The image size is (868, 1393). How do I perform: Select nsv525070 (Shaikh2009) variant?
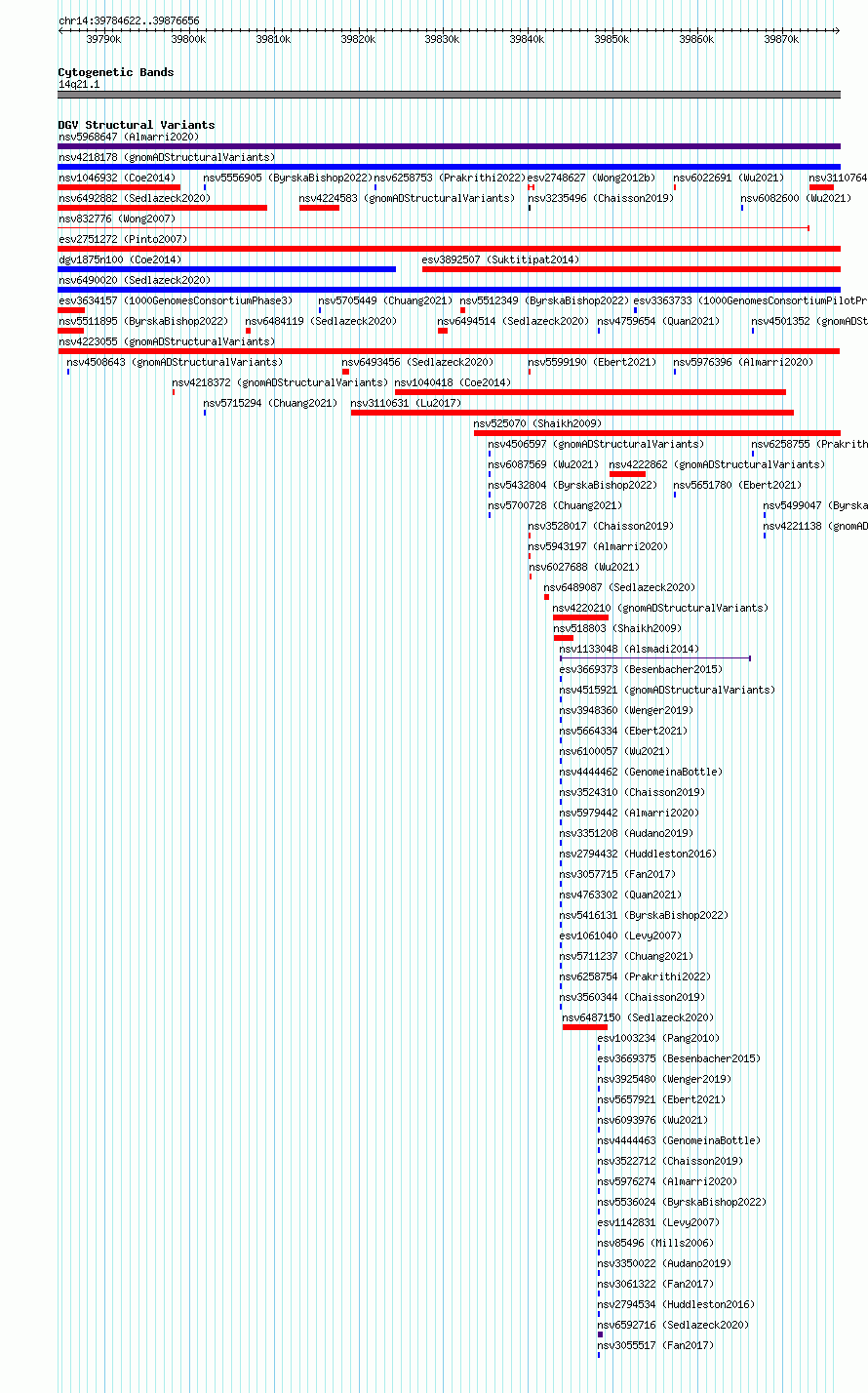click(657, 433)
